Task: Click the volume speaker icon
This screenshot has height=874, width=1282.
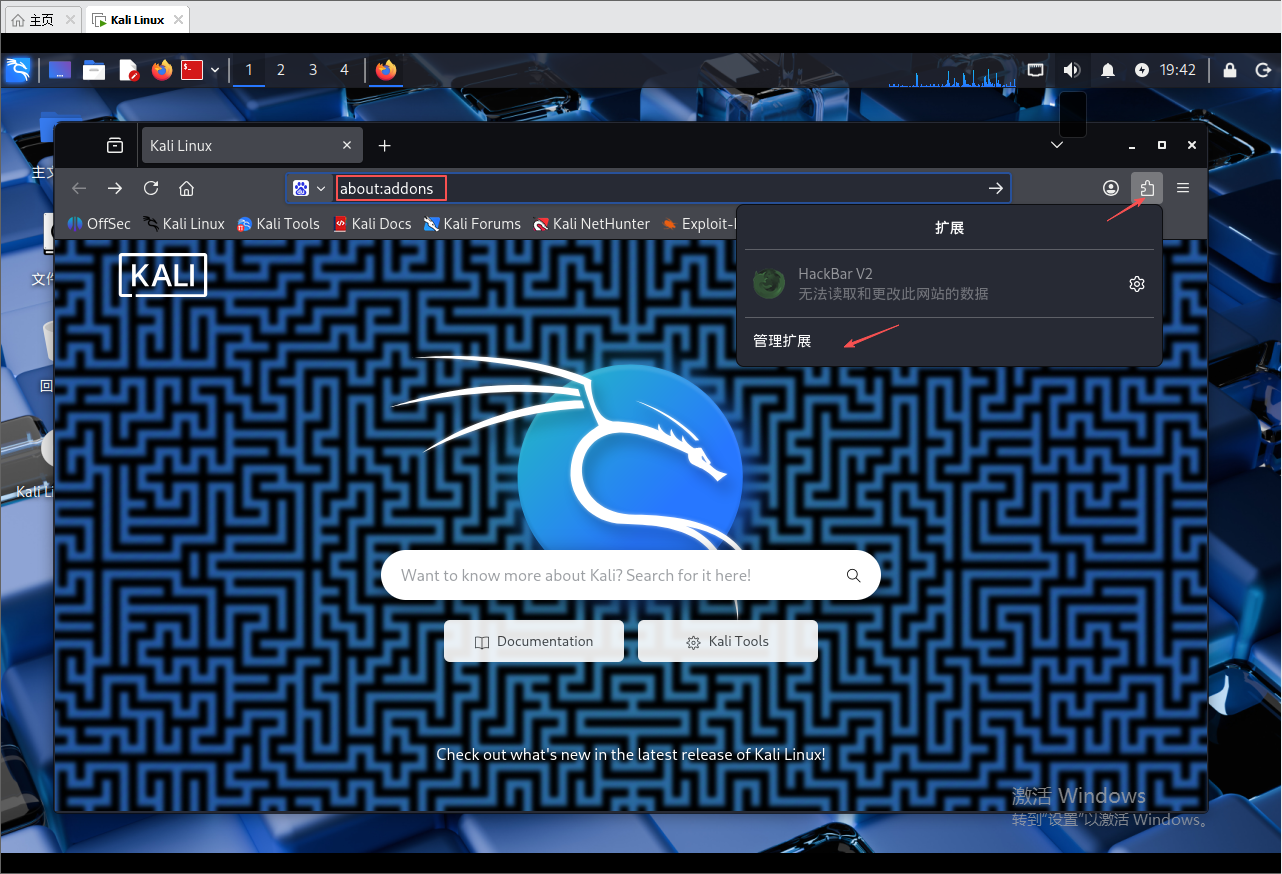Action: tap(1072, 70)
